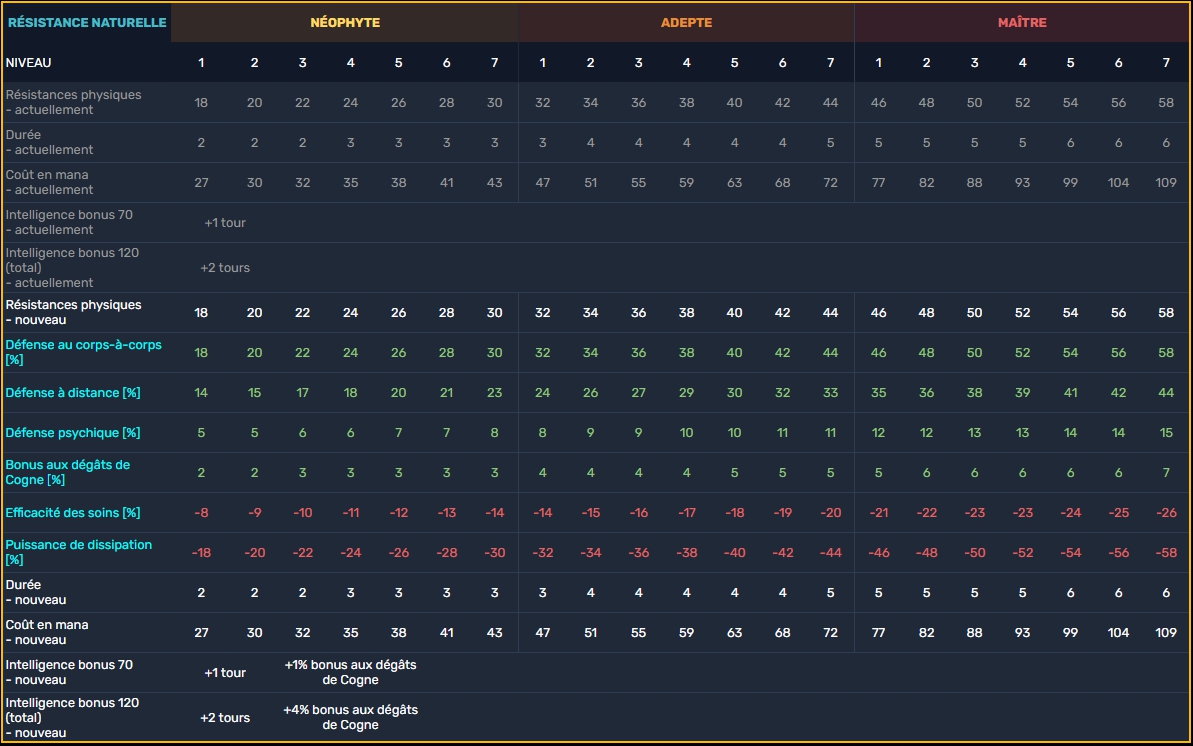Click 63 in 'Coût en mana - nouveau' row
This screenshot has width=1193, height=746.
734,633
